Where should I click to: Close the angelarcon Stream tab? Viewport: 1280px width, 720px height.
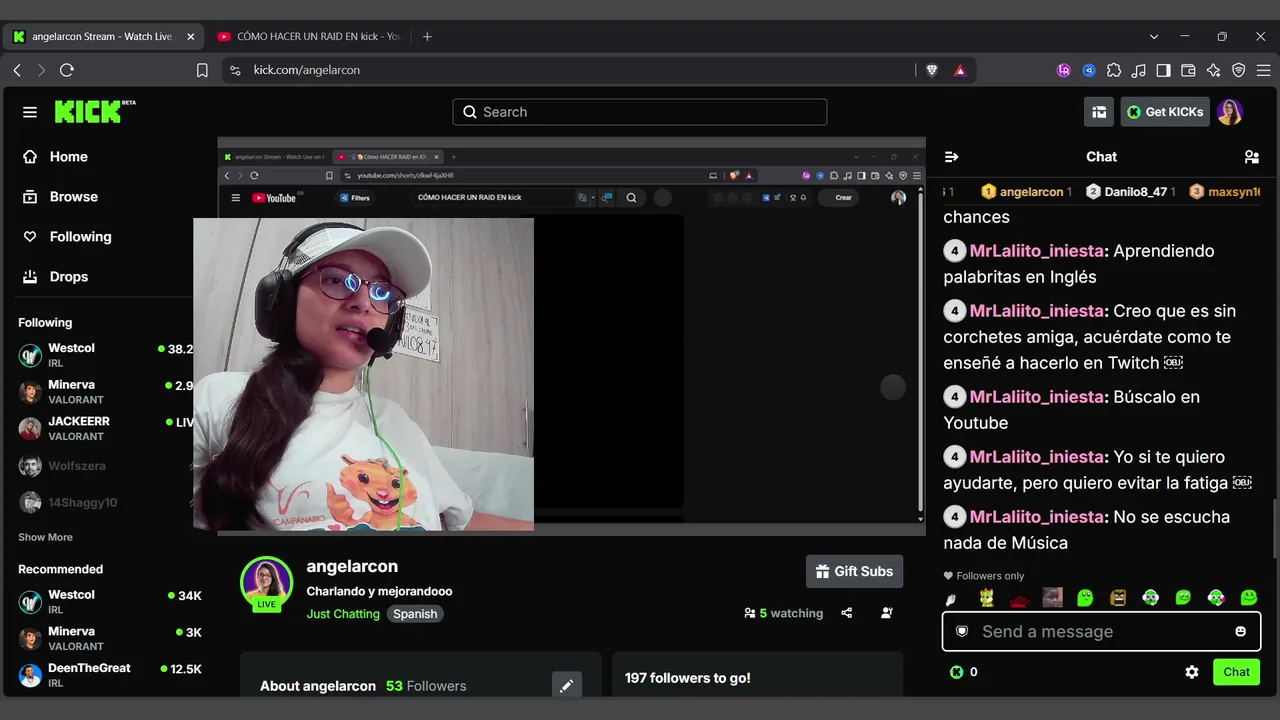tap(190, 37)
